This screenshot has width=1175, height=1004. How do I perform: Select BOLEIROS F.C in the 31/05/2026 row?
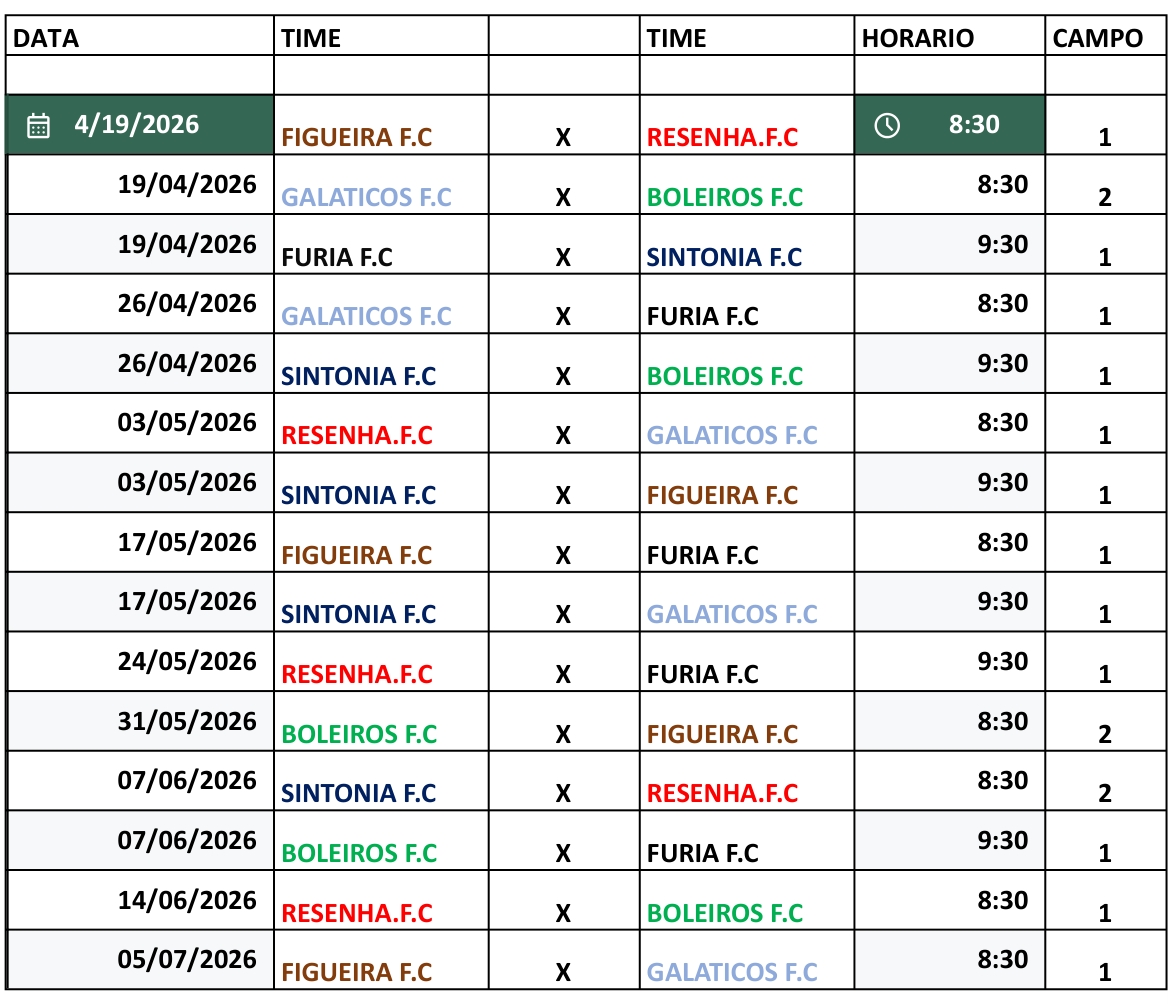(359, 734)
